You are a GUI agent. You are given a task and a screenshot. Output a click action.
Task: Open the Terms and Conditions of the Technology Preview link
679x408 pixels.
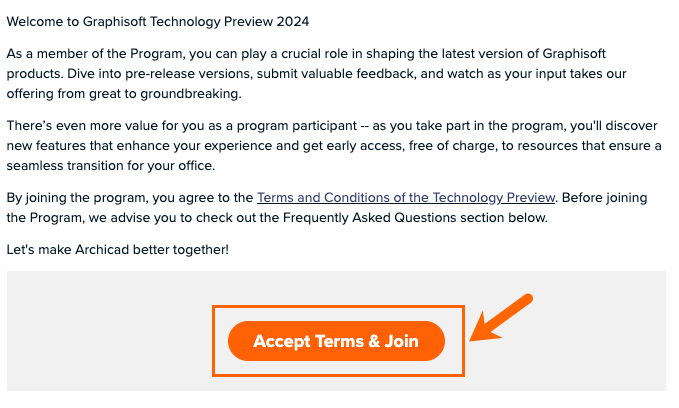(x=406, y=198)
